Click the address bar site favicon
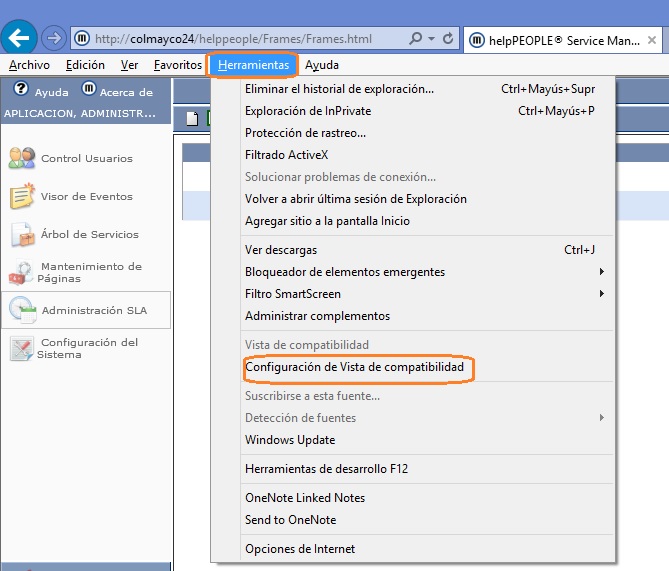 [x=82, y=38]
